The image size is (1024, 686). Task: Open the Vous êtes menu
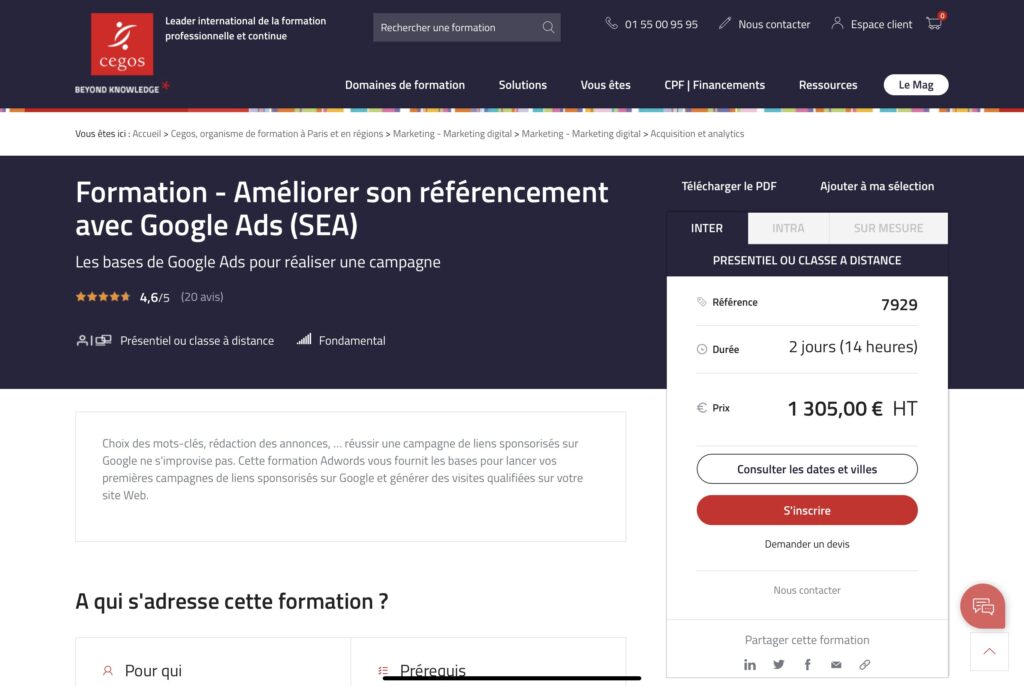pyautogui.click(x=605, y=85)
